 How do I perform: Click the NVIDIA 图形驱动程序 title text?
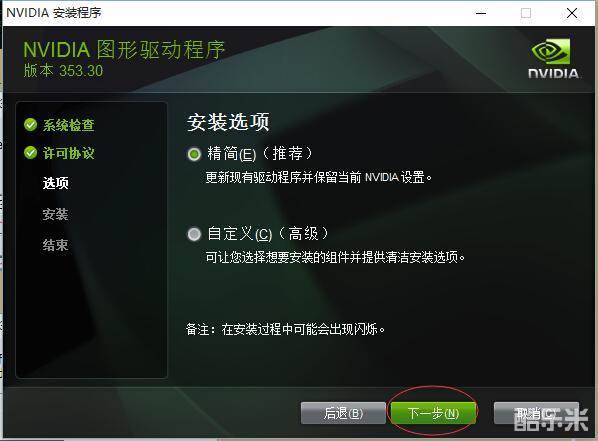(x=124, y=50)
